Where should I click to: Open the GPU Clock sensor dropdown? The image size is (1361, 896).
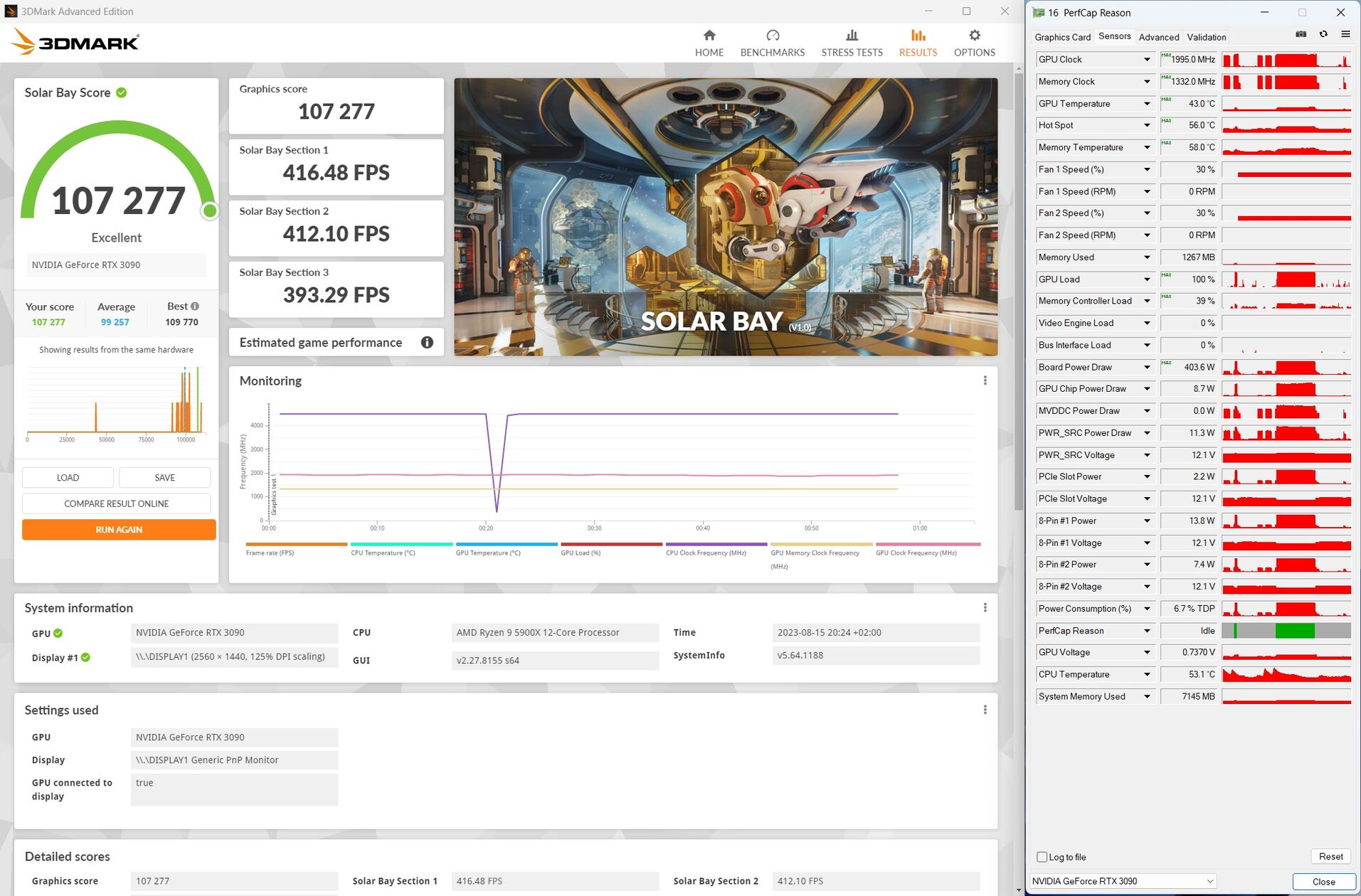[1146, 60]
